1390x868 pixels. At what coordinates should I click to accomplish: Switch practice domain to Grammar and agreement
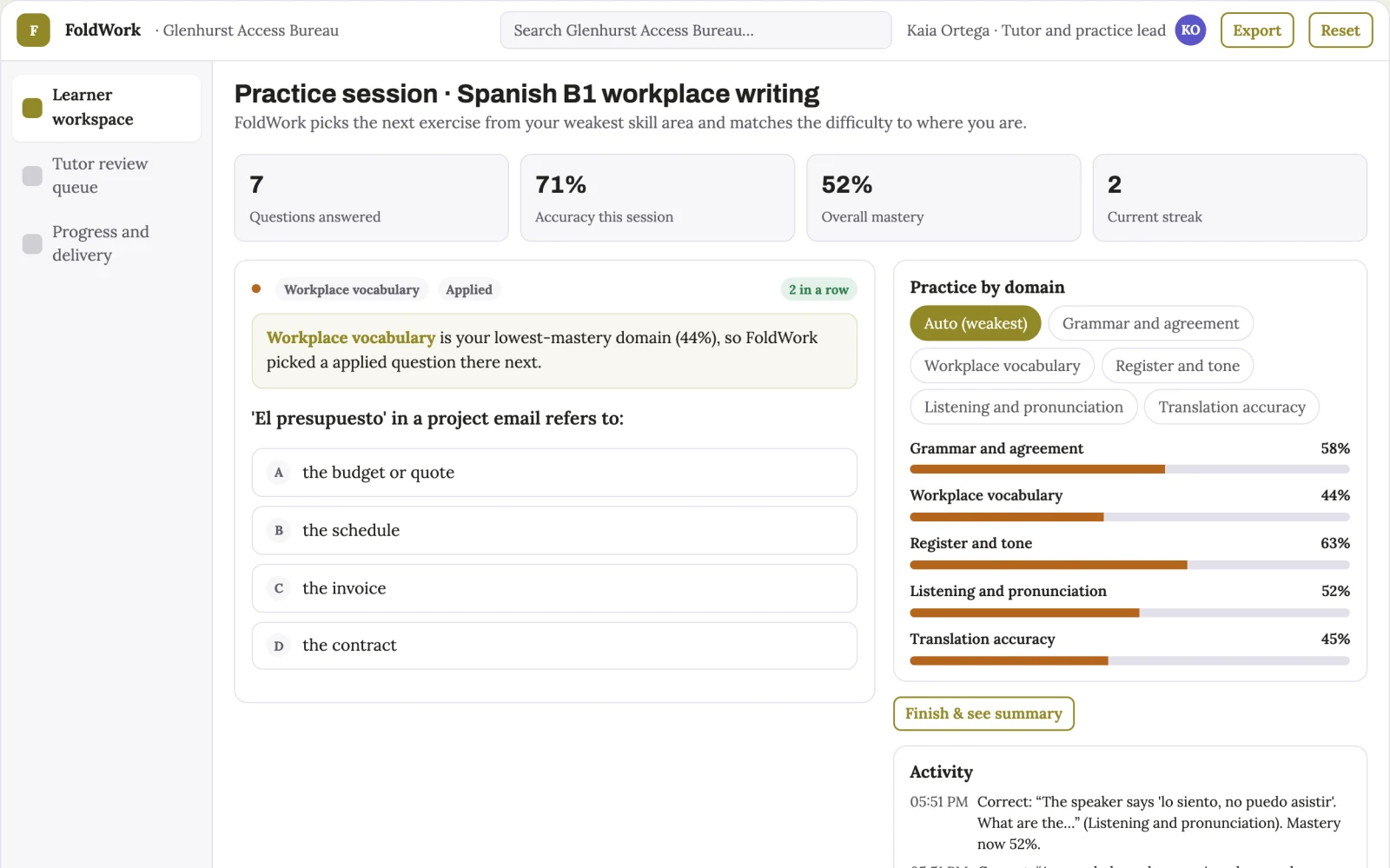tap(1150, 323)
